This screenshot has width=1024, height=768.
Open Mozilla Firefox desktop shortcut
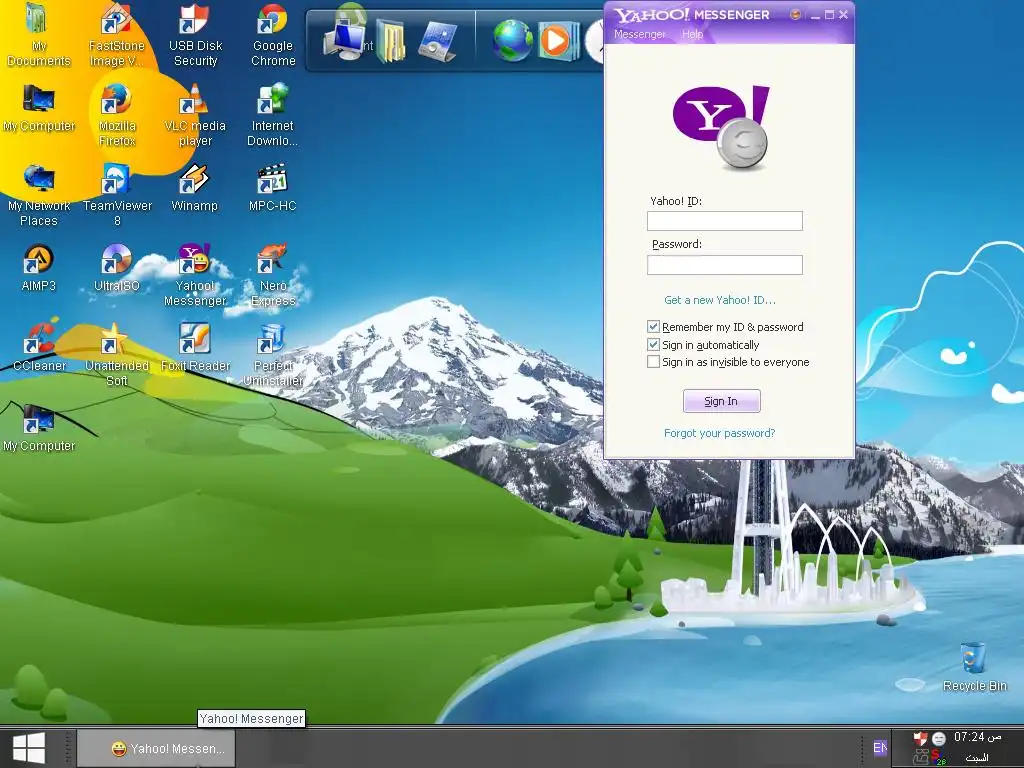pos(116,115)
